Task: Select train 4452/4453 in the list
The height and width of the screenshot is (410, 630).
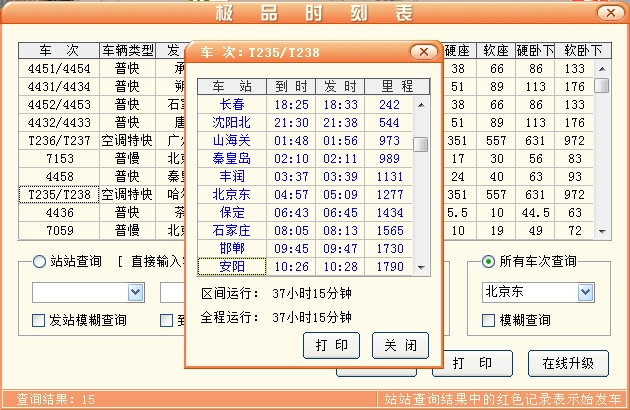Action: pyautogui.click(x=59, y=105)
